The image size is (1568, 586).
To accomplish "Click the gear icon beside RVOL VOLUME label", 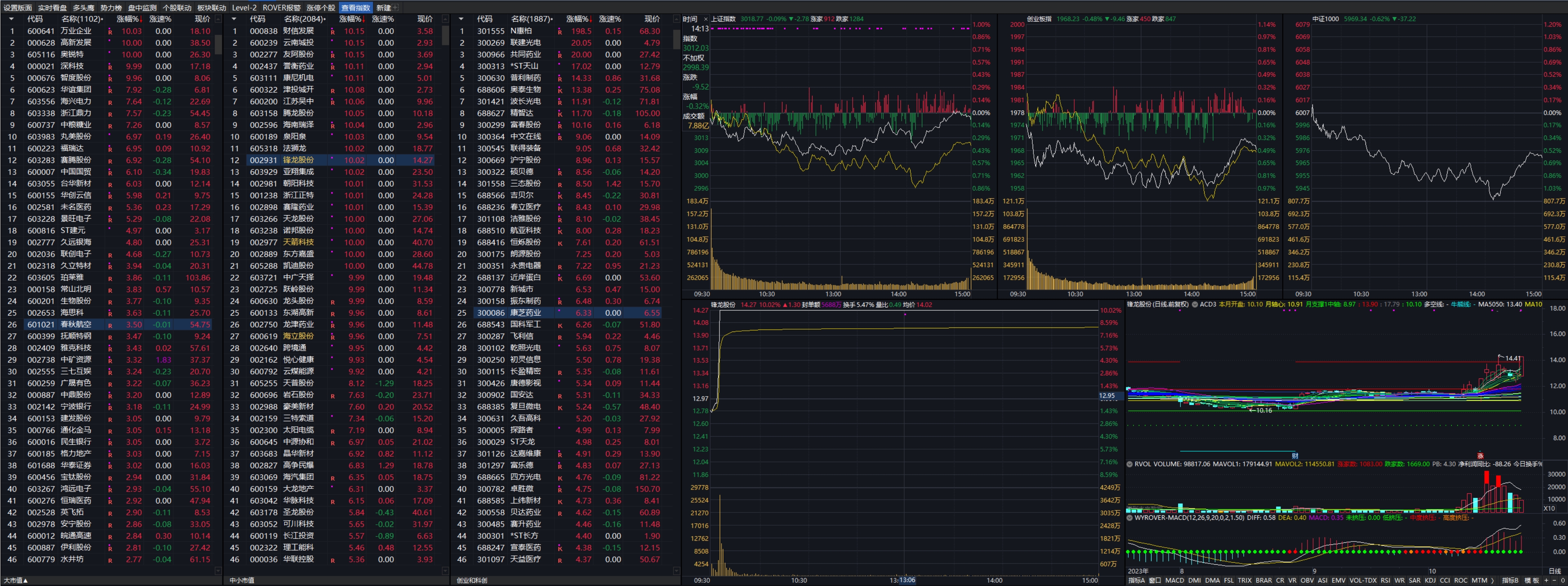I will click(x=1130, y=464).
